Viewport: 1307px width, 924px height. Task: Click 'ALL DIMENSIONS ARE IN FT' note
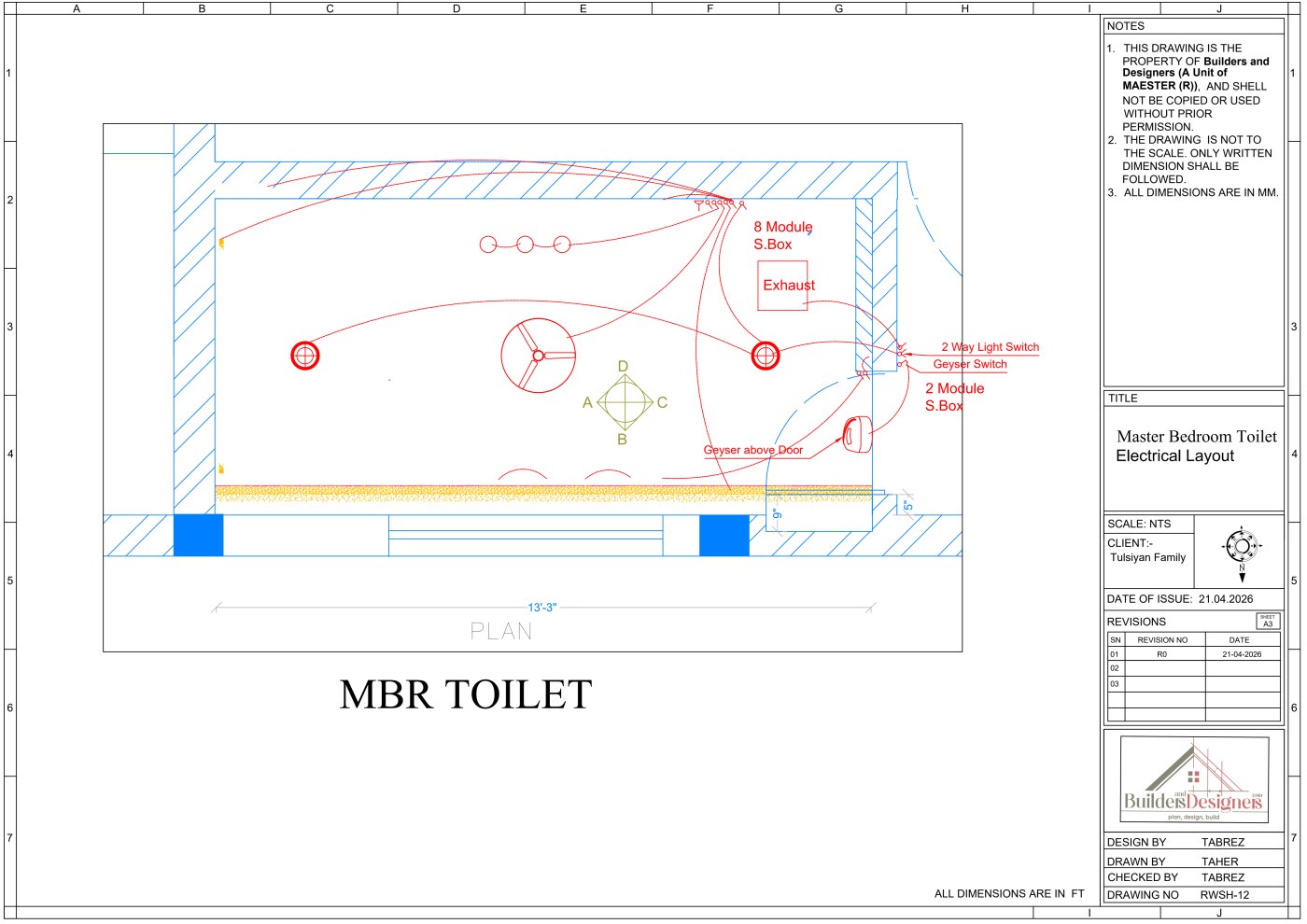[x=1009, y=894]
